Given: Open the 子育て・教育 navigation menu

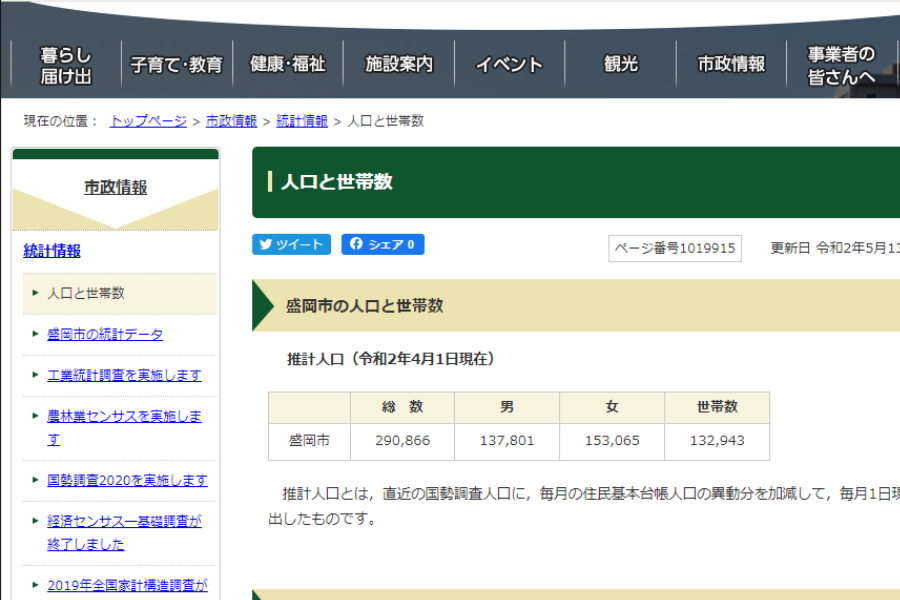Looking at the screenshot, I should tap(177, 65).
